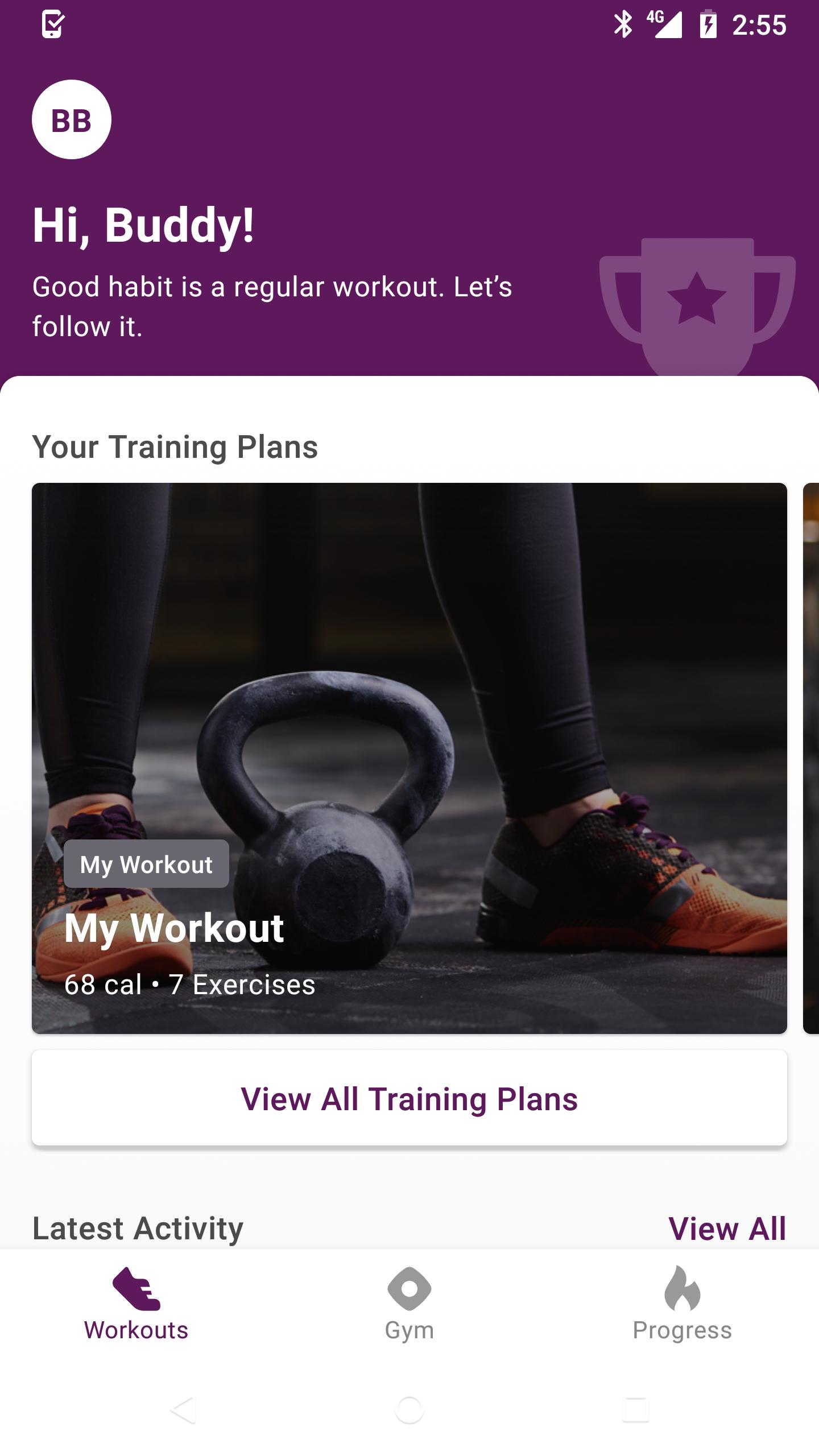Select the Workouts shoe icon
Screen dimensions: 819x1456
pos(136,1288)
